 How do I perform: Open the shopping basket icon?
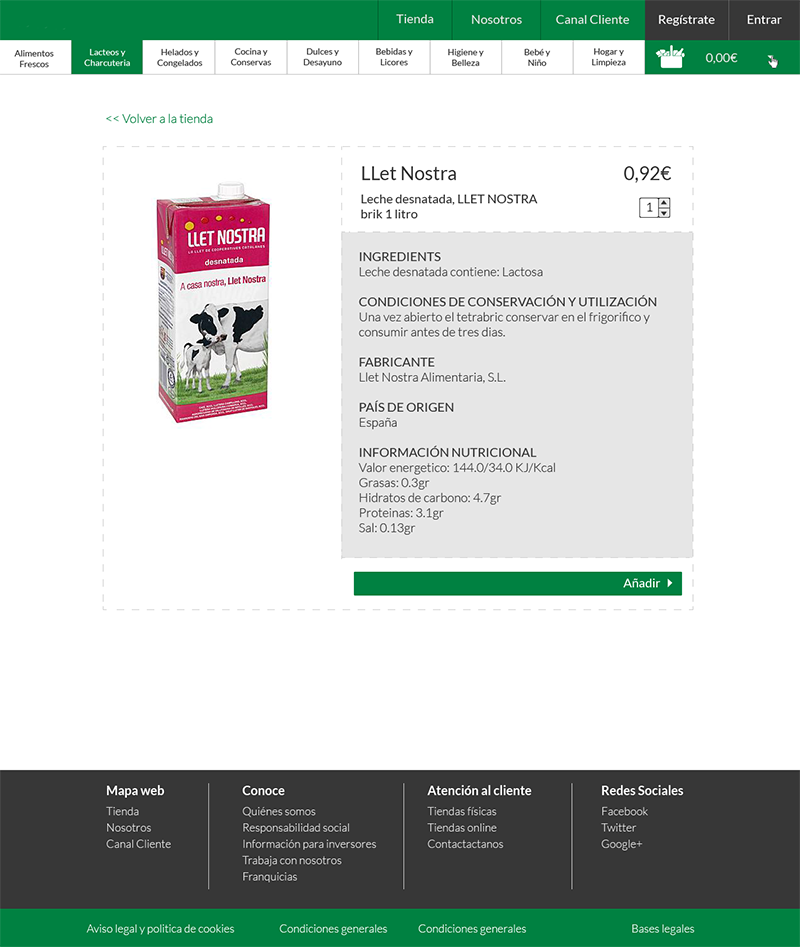670,57
